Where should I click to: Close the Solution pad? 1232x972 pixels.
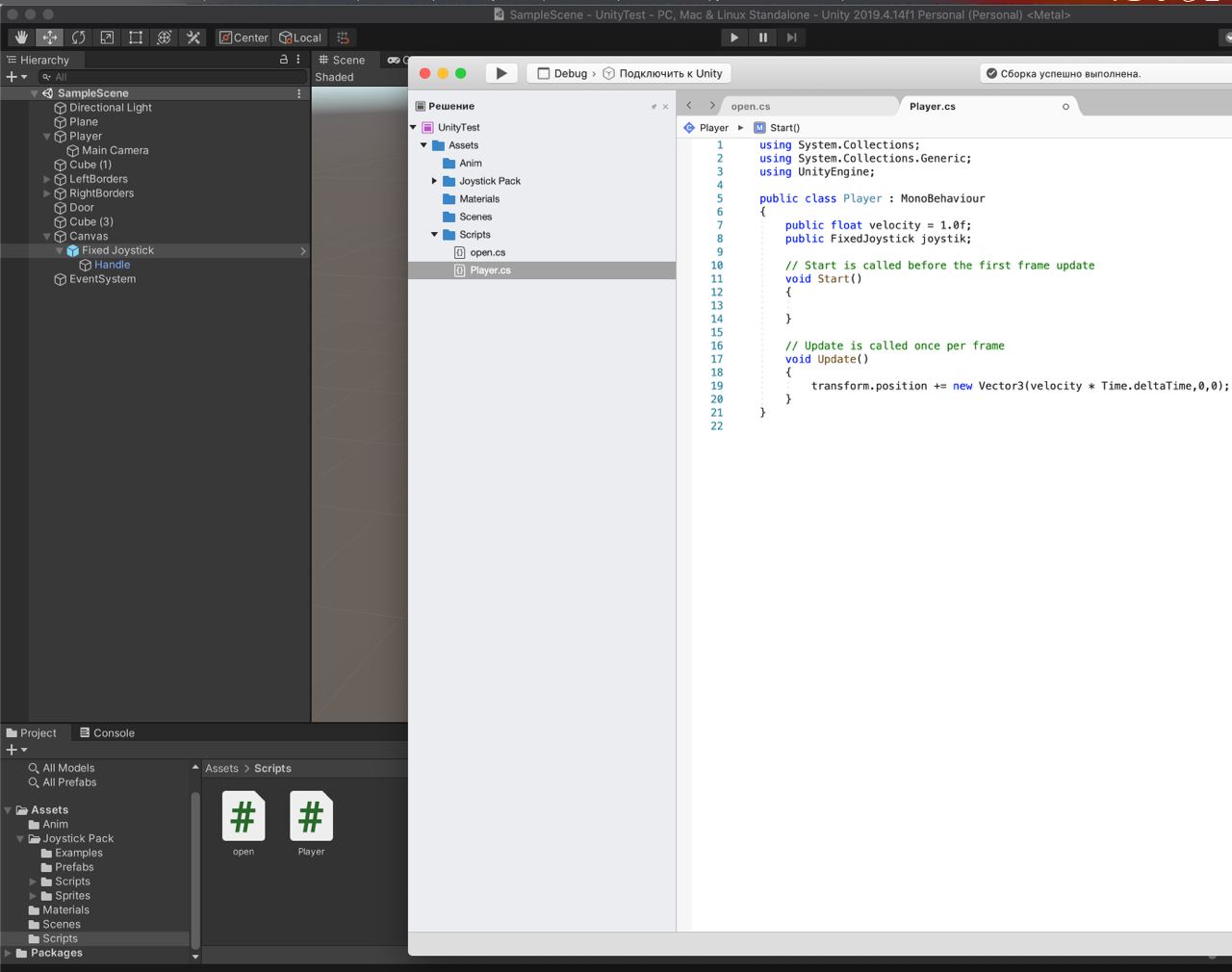click(x=665, y=107)
